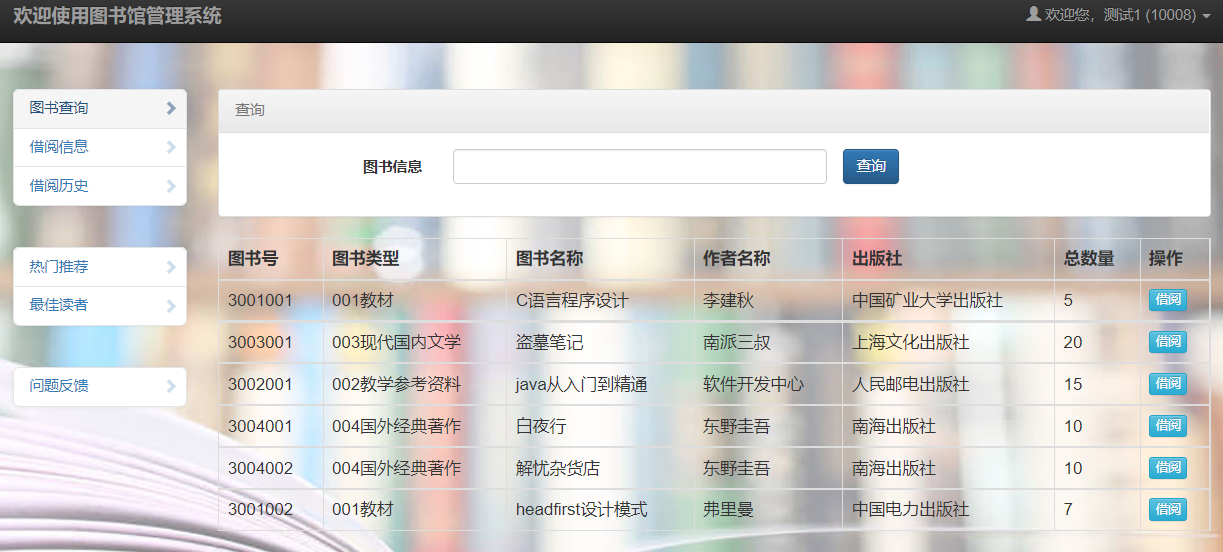This screenshot has height=552, width=1223.
Task: Borrow 盗墓笔记 using its 借阅 button
Action: (x=1168, y=342)
